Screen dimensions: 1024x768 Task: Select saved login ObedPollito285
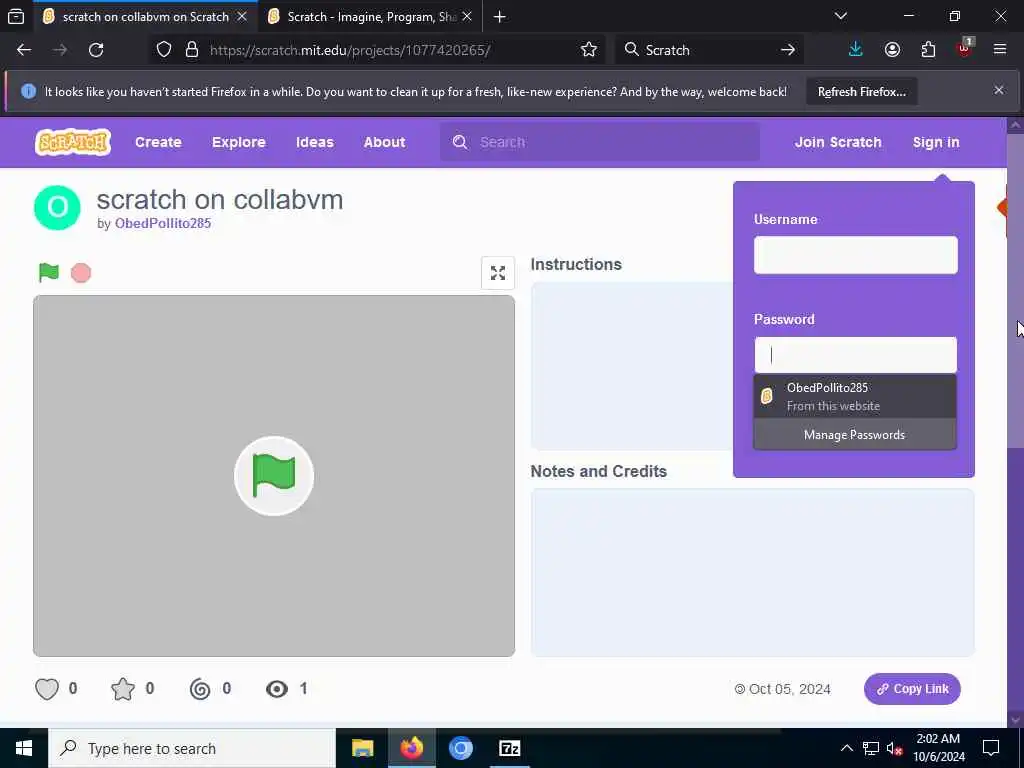click(x=855, y=396)
